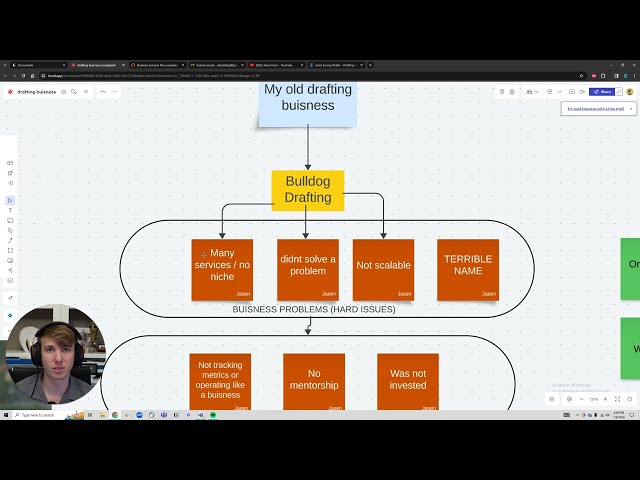Select the Was not invested sticky note
The image size is (640, 480).
[408, 382]
